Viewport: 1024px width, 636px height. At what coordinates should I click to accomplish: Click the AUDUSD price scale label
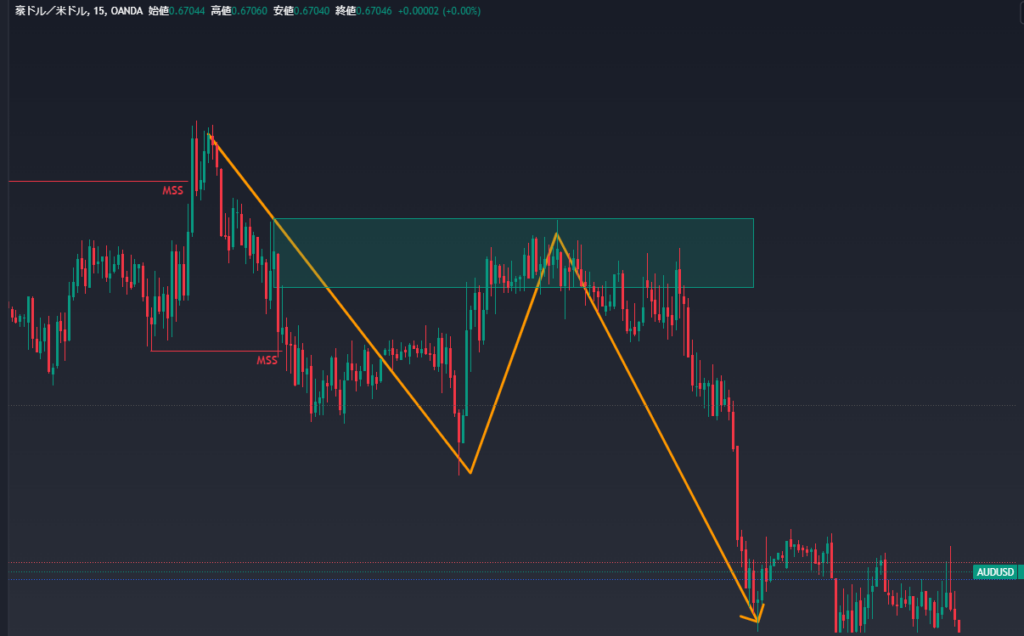pyautogui.click(x=995, y=573)
